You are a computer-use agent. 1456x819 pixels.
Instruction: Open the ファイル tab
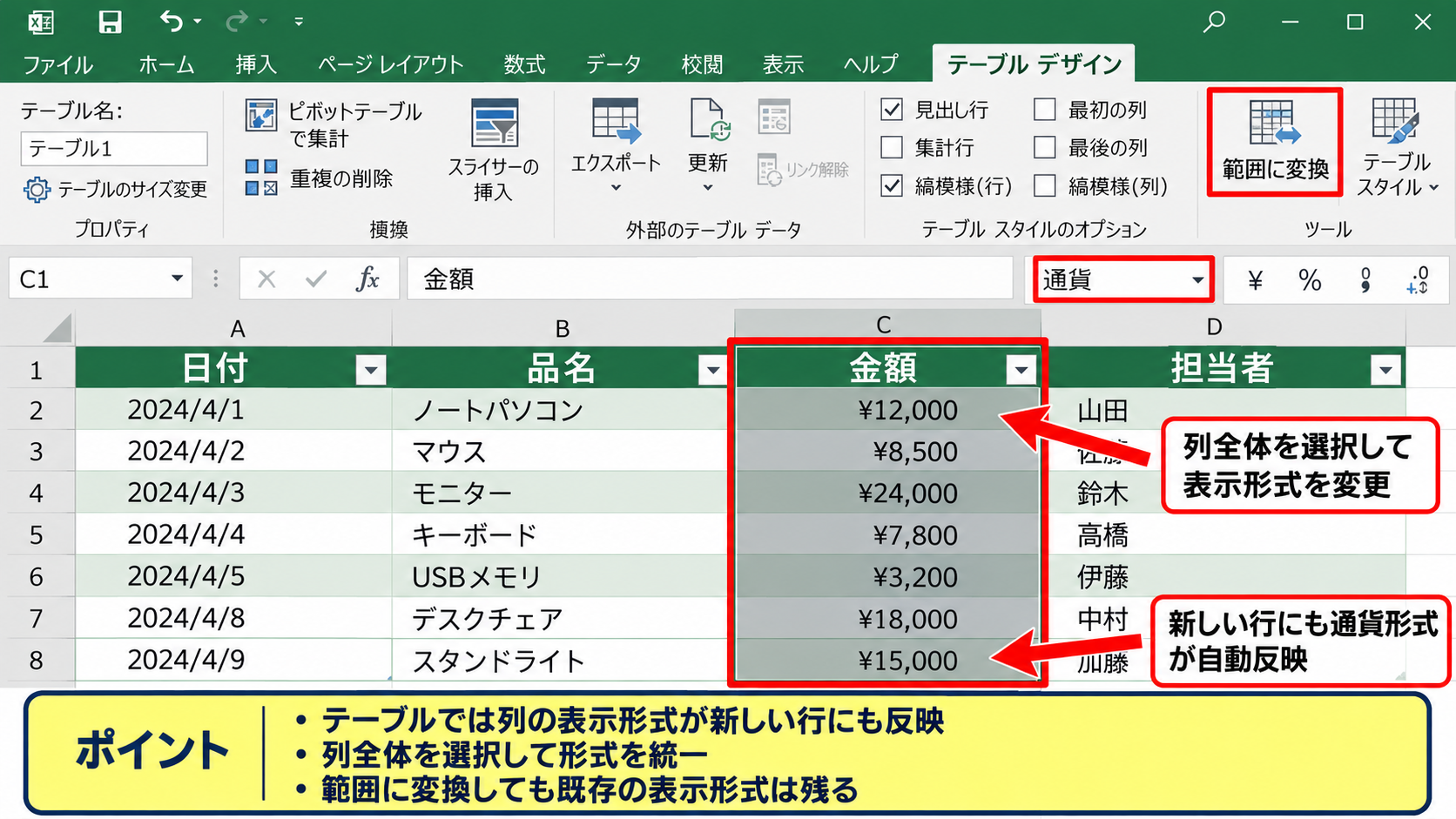click(57, 64)
